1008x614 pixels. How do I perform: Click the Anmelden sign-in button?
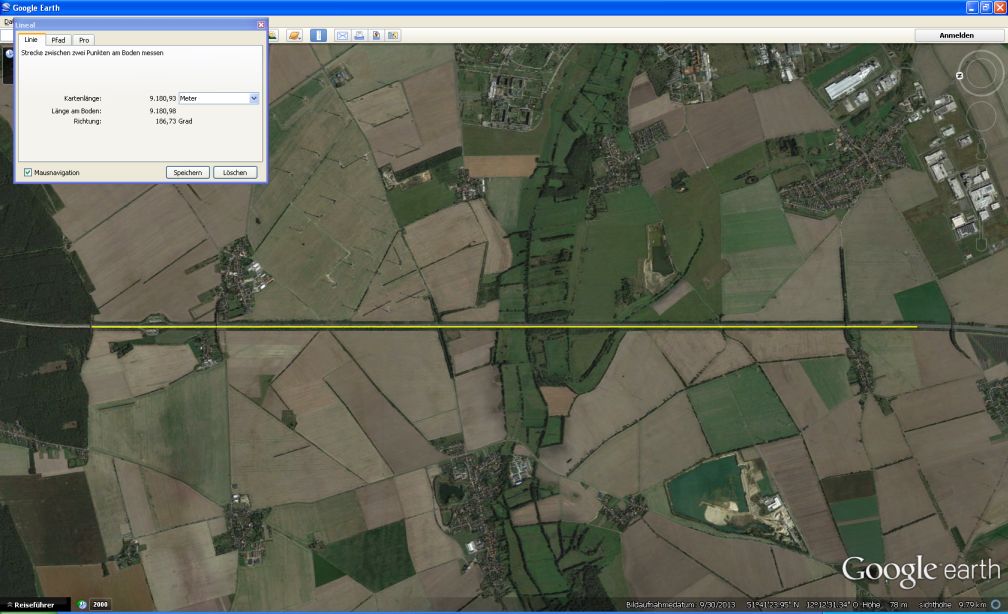pos(956,35)
